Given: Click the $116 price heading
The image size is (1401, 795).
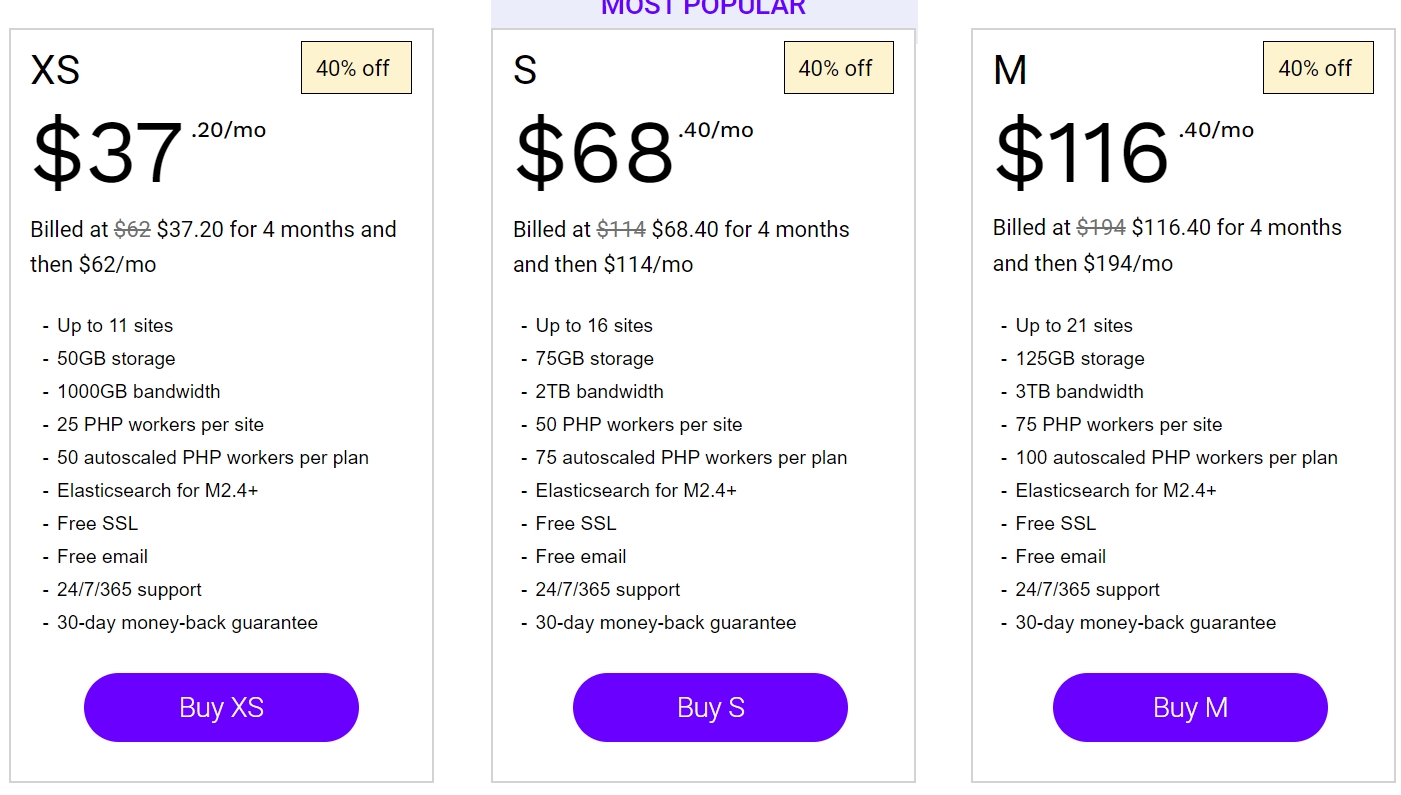Looking at the screenshot, I should (x=1081, y=152).
